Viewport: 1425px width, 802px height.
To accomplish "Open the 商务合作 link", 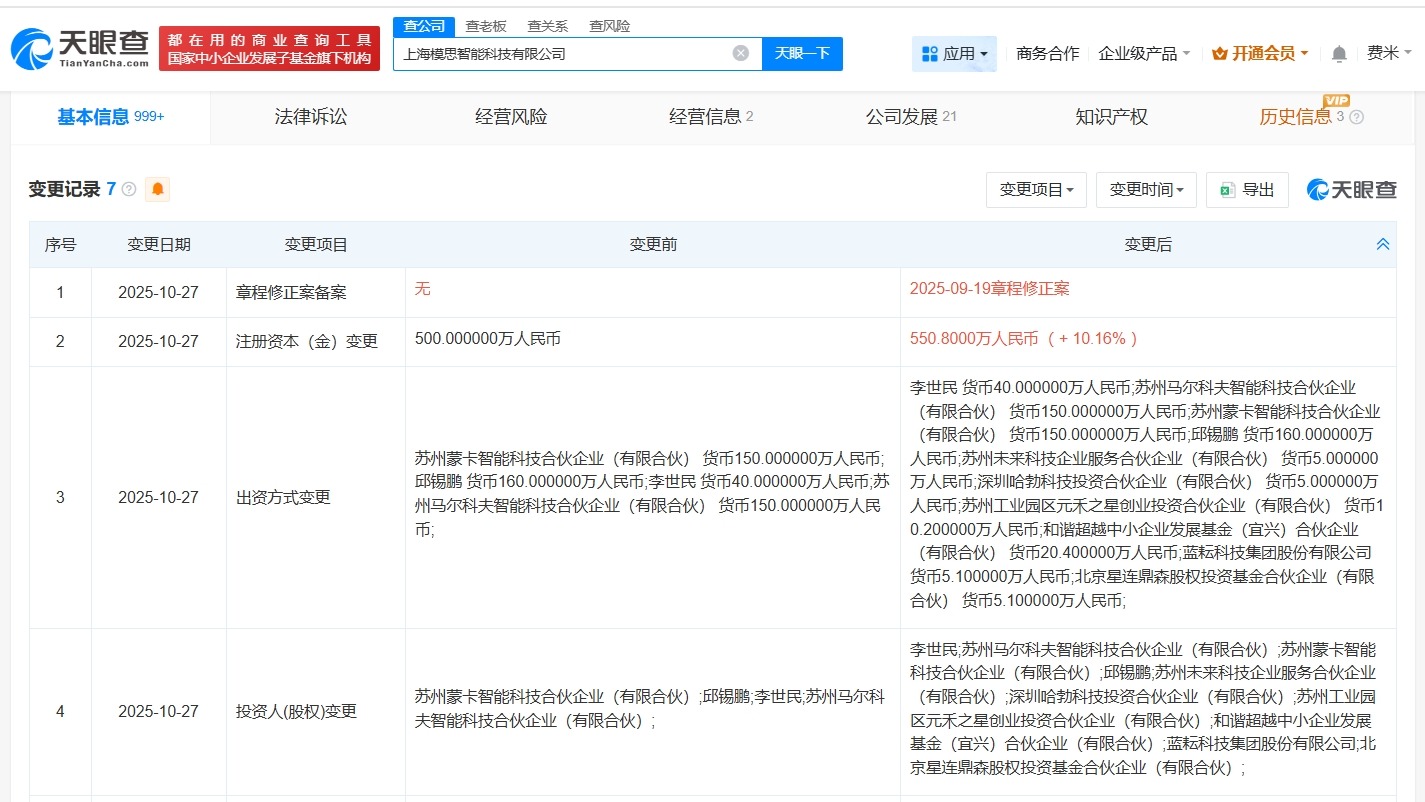I will [x=1046, y=53].
